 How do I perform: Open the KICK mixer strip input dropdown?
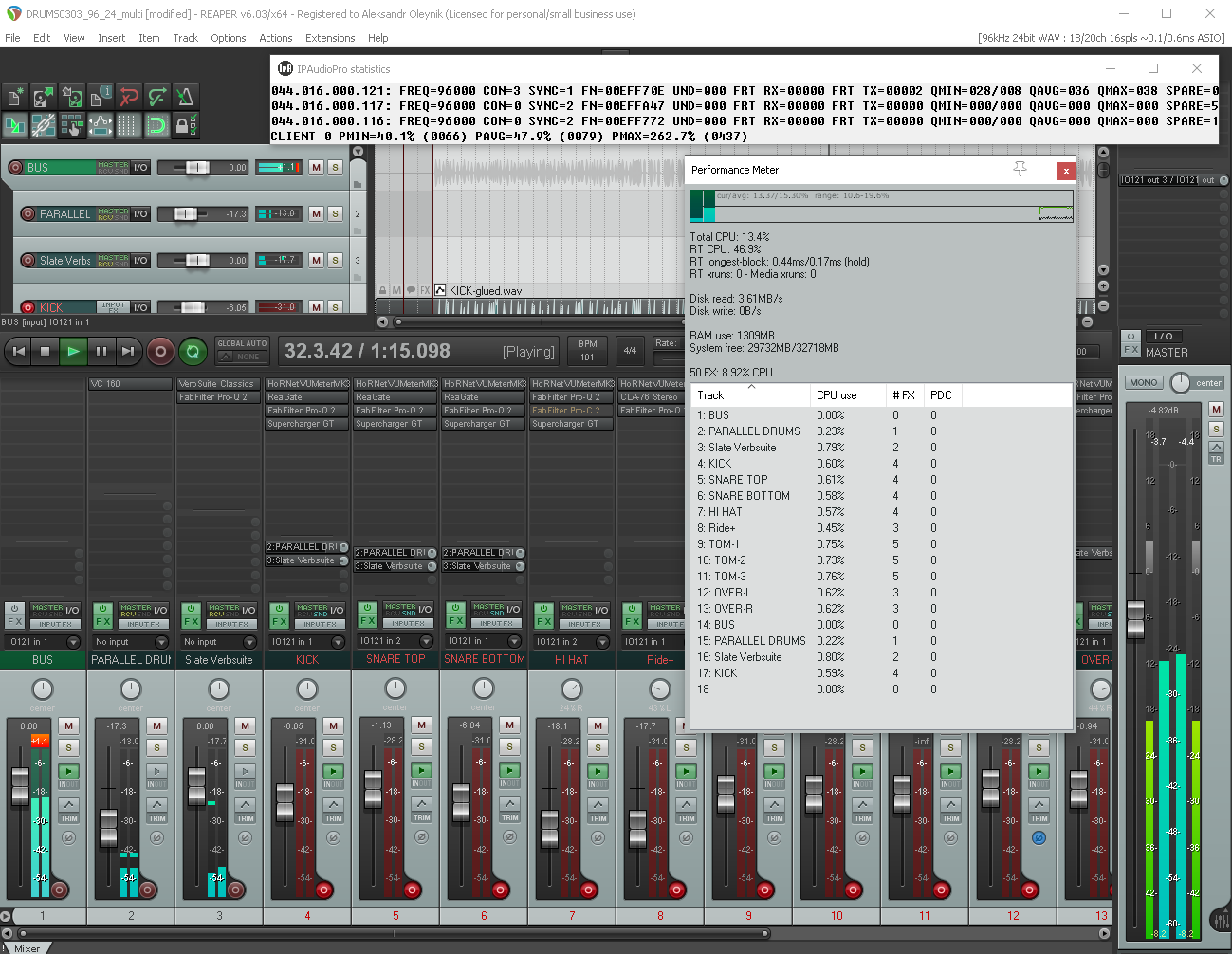[x=338, y=642]
